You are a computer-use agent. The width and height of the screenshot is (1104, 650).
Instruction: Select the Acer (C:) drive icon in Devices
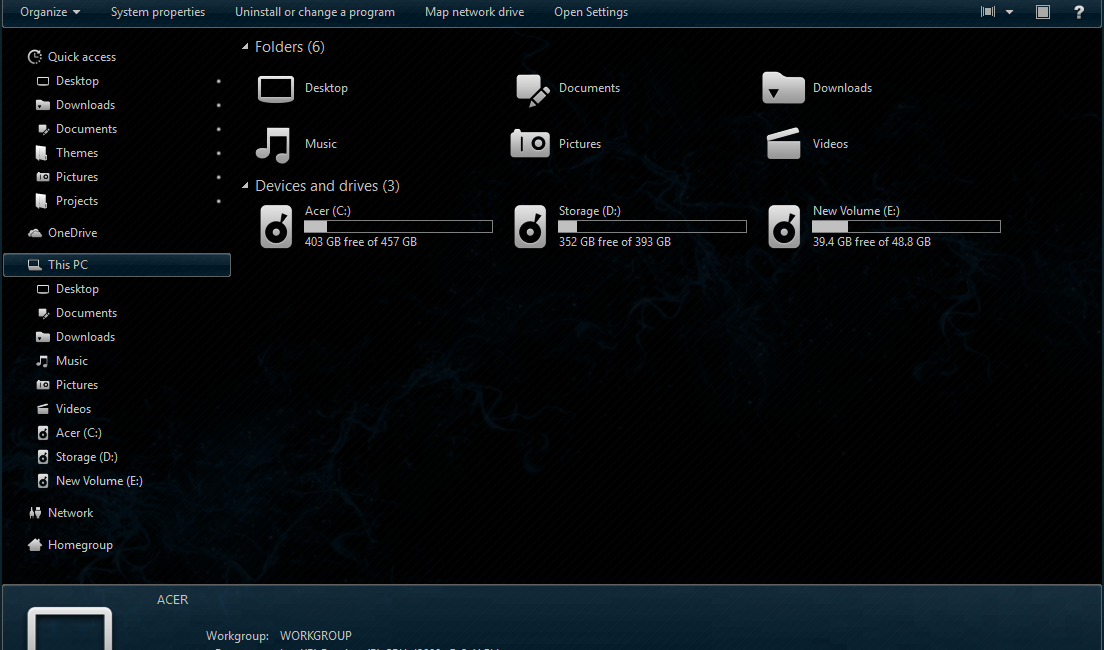point(276,226)
